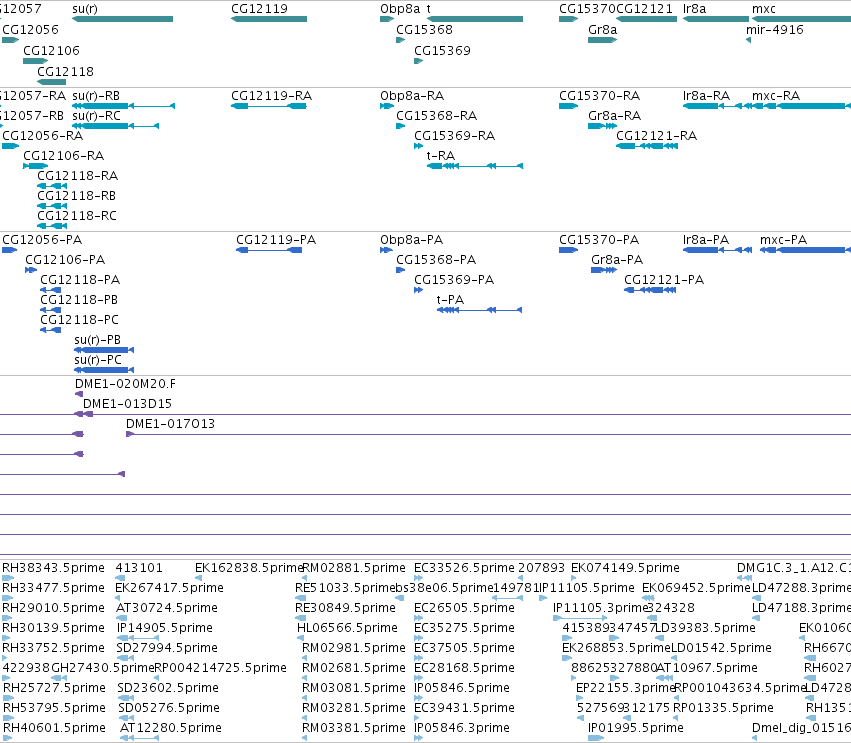851x743 pixels.
Task: Open the CG12121-PA protein label
Action: (x=664, y=280)
